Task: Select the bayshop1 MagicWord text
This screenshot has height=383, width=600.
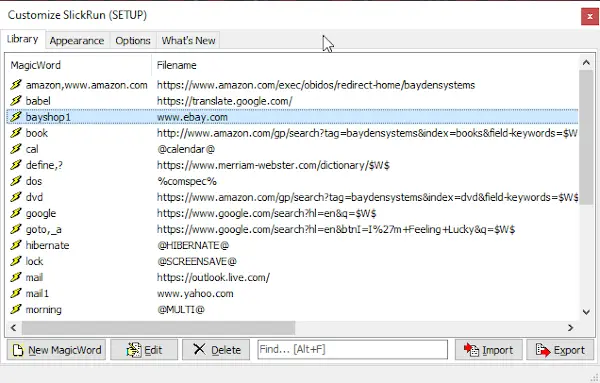Action: [x=48, y=117]
